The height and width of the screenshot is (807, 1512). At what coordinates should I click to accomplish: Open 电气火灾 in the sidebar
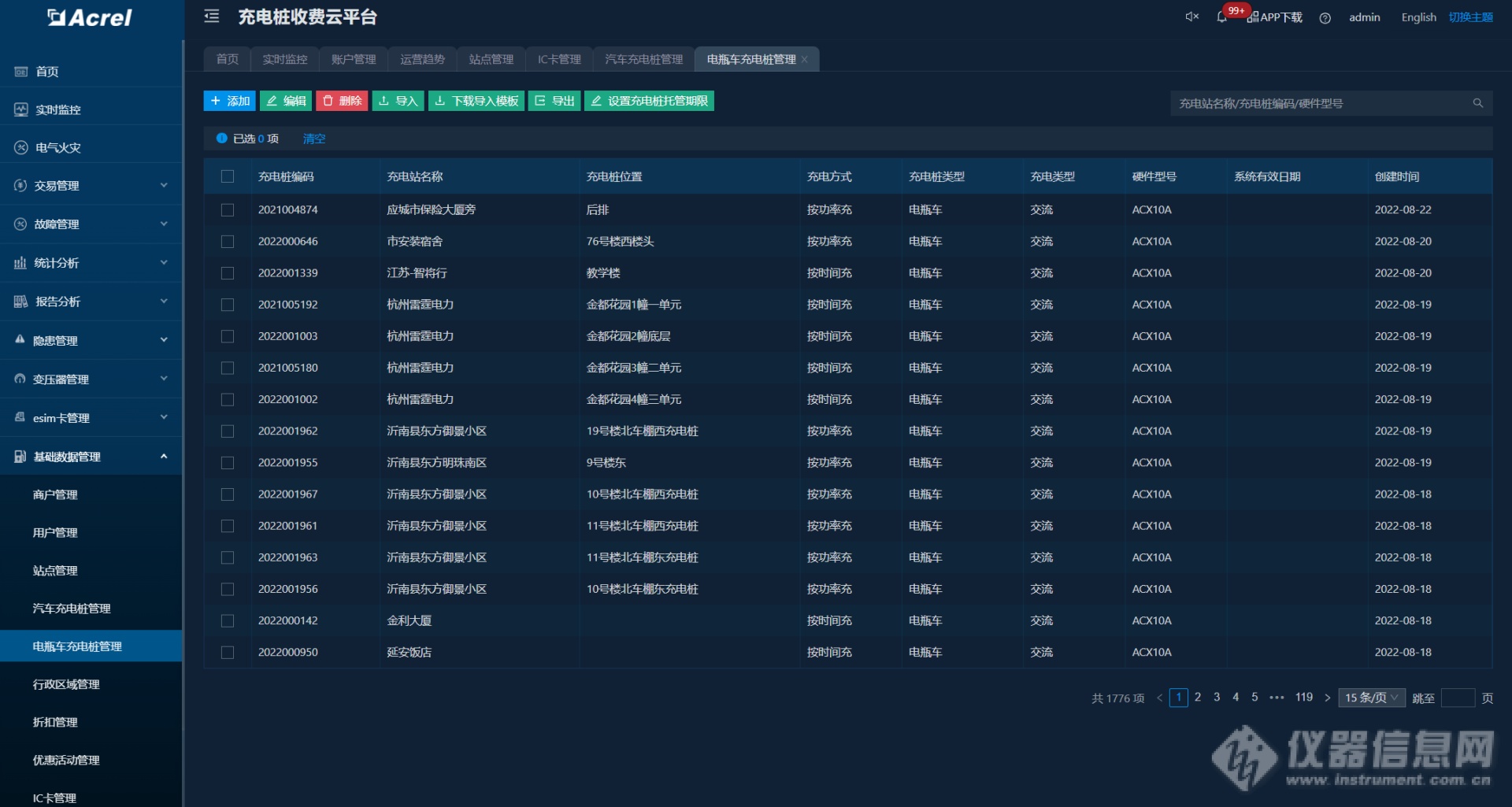pyautogui.click(x=91, y=147)
